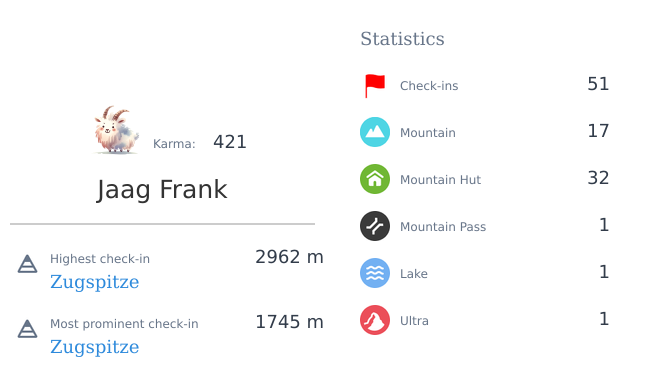Click the Karma value 421

(x=230, y=142)
